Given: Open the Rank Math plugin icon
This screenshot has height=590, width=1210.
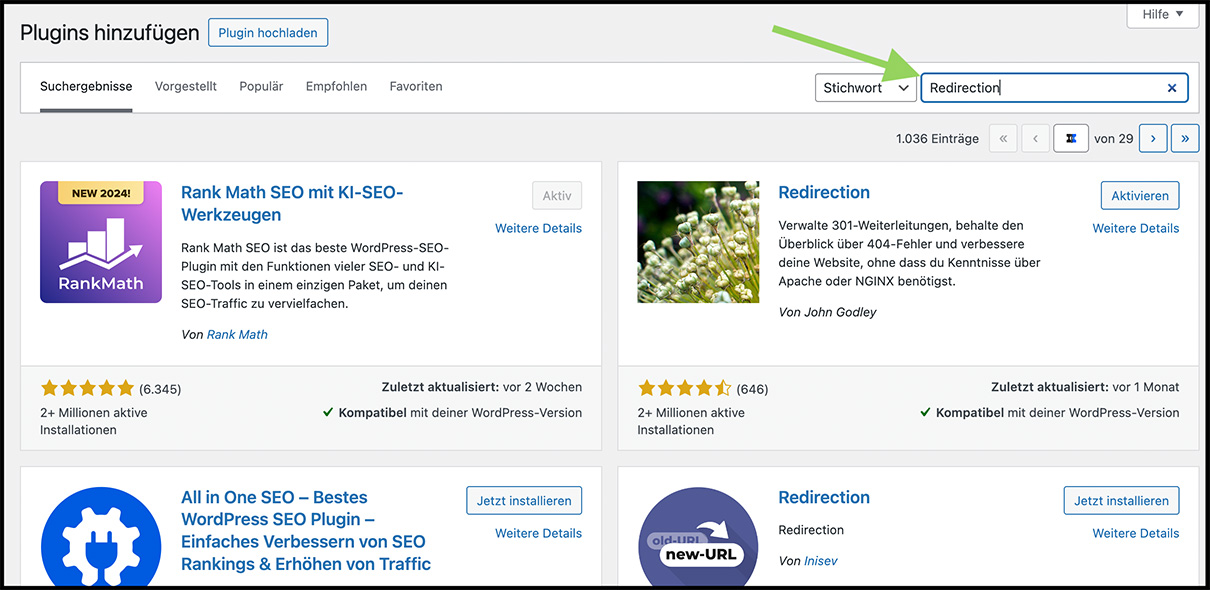Looking at the screenshot, I should click(101, 242).
